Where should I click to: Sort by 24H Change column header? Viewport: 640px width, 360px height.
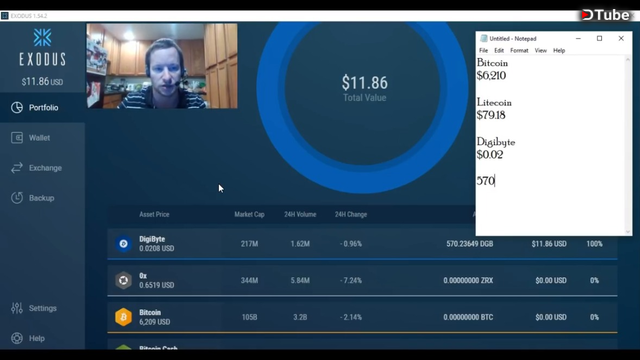(351, 214)
